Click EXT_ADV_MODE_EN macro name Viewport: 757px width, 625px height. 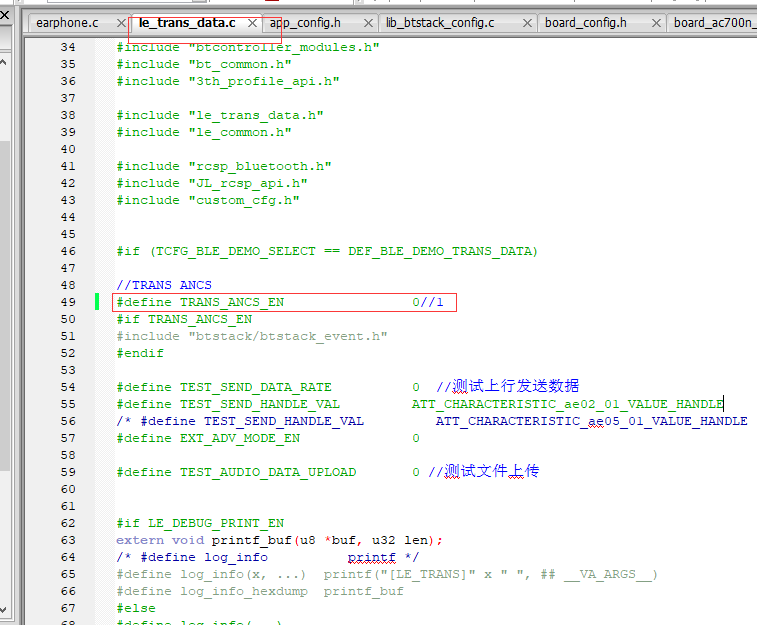pos(240,439)
